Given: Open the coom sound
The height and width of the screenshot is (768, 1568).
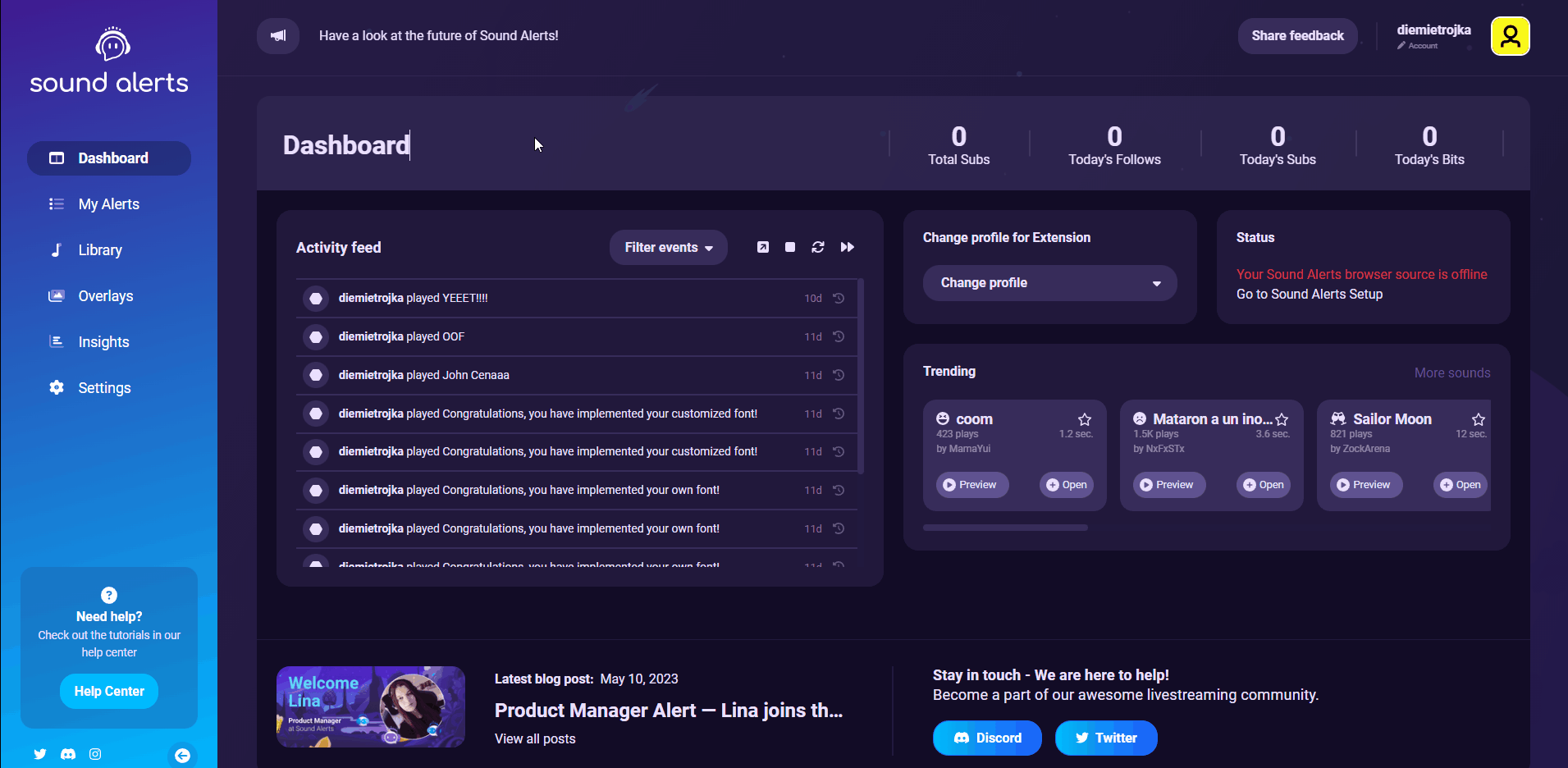Looking at the screenshot, I should 1066,485.
